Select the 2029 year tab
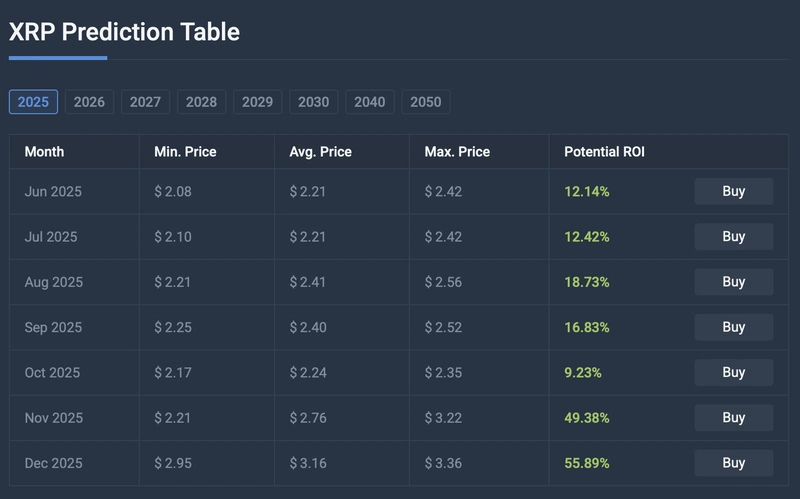The image size is (800, 499). (257, 102)
